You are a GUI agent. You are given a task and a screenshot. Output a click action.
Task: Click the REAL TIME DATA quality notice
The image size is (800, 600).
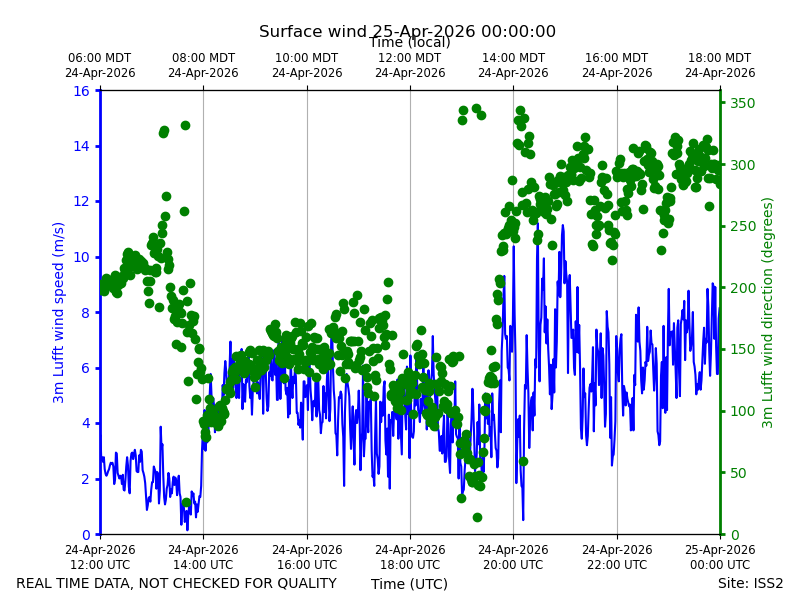tap(177, 583)
